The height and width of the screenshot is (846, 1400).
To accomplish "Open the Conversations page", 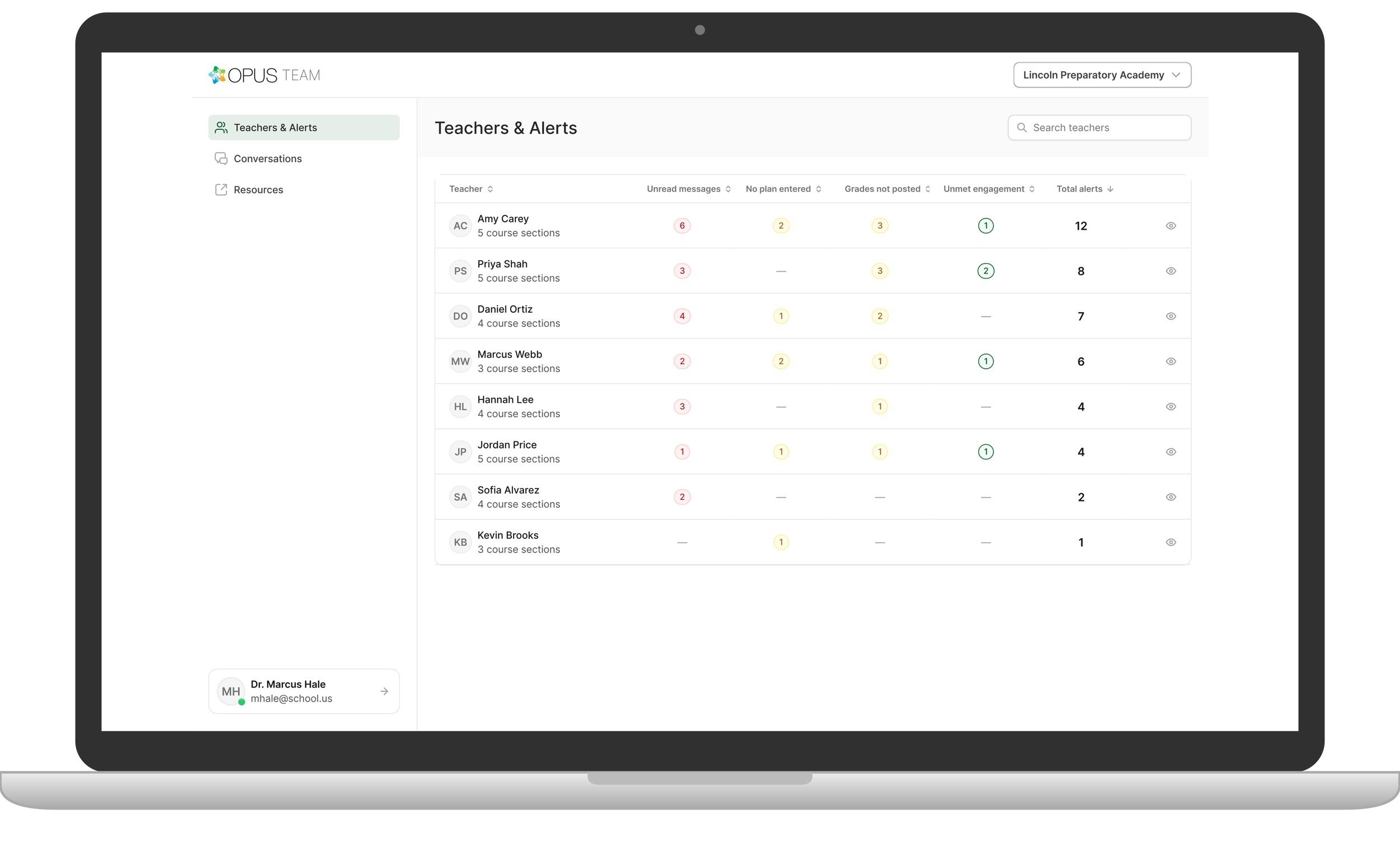I will (x=304, y=159).
